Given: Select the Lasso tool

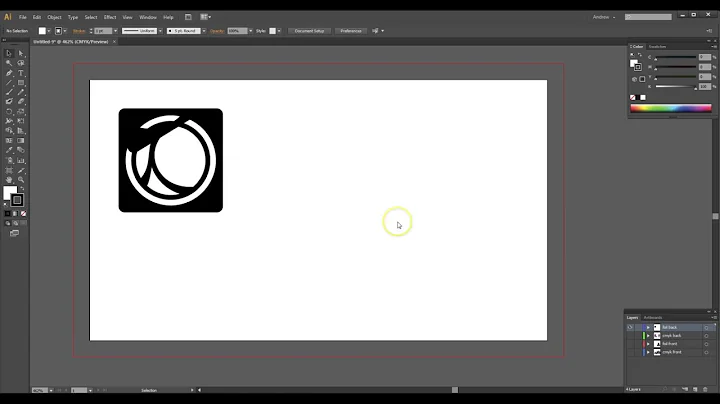Looking at the screenshot, I should click(x=21, y=63).
